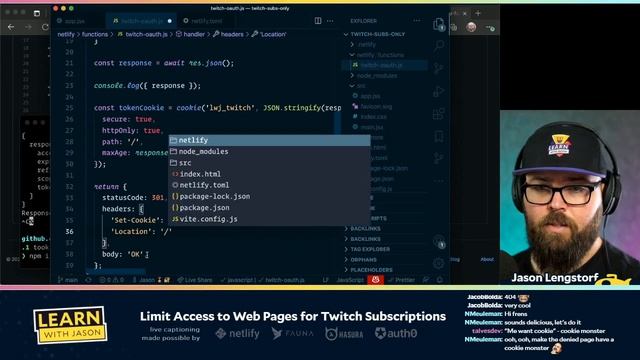
Task: Expand the node_modules folder in the explorer
Action: tap(384, 76)
